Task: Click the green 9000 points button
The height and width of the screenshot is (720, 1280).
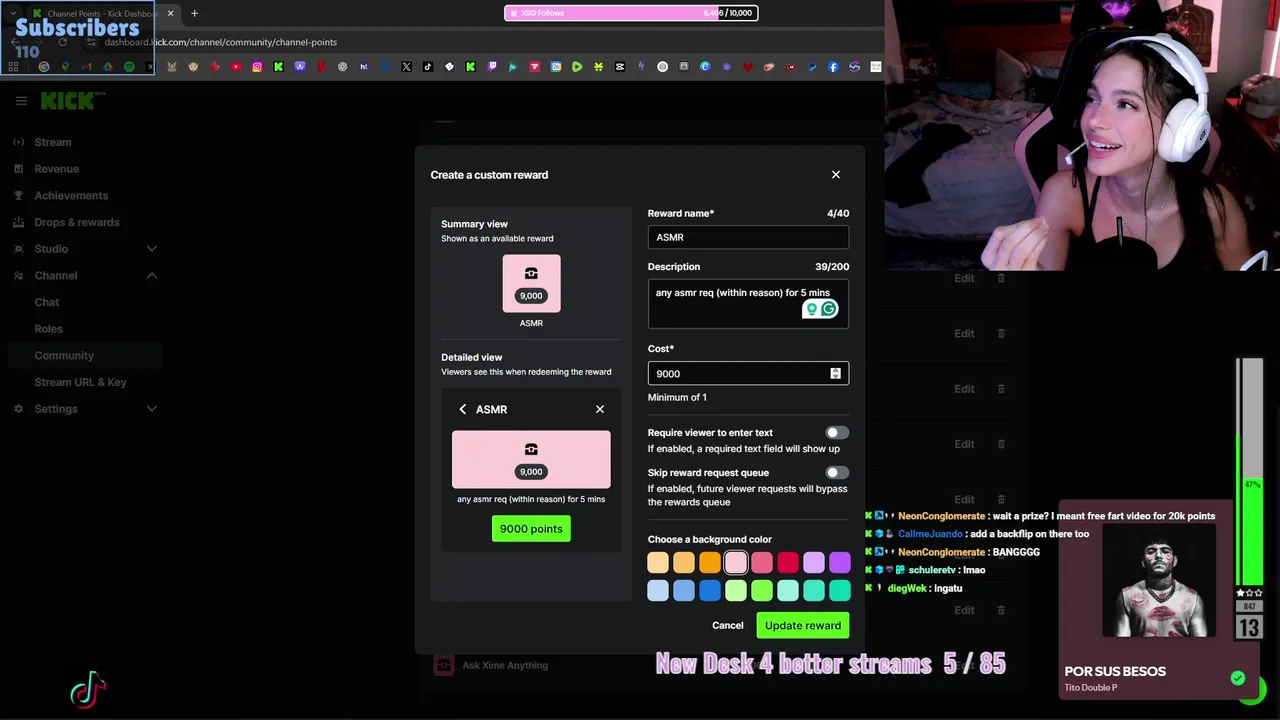Action: click(531, 528)
